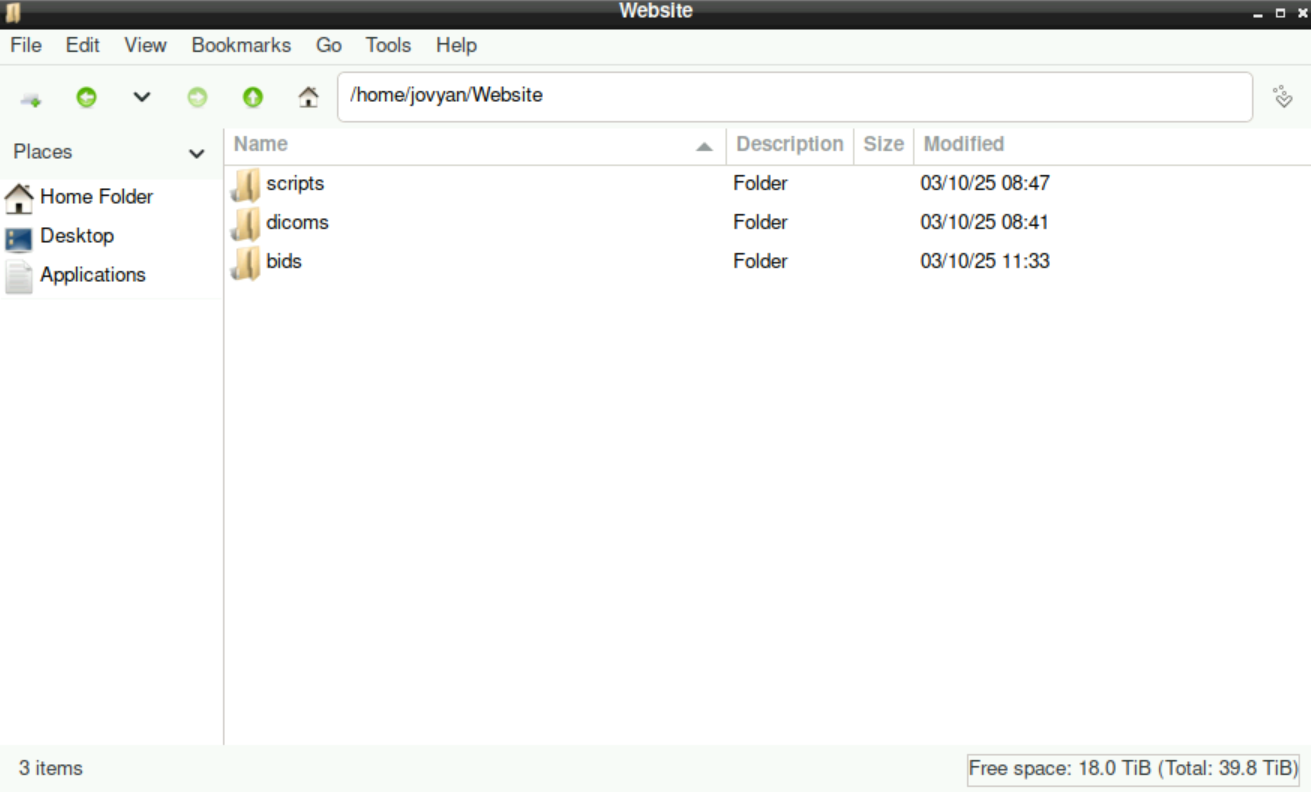The width and height of the screenshot is (1311, 792).
Task: Click the sort arrow in Name column
Action: click(x=704, y=147)
